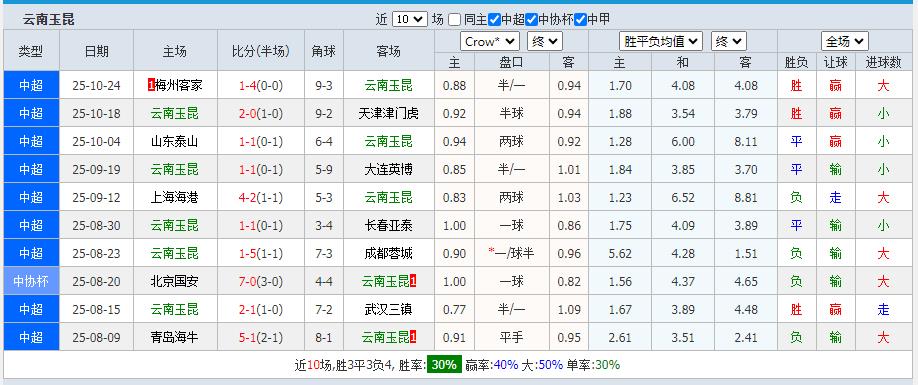
Task: Click 青岛海牛 home team name
Action: [174, 338]
